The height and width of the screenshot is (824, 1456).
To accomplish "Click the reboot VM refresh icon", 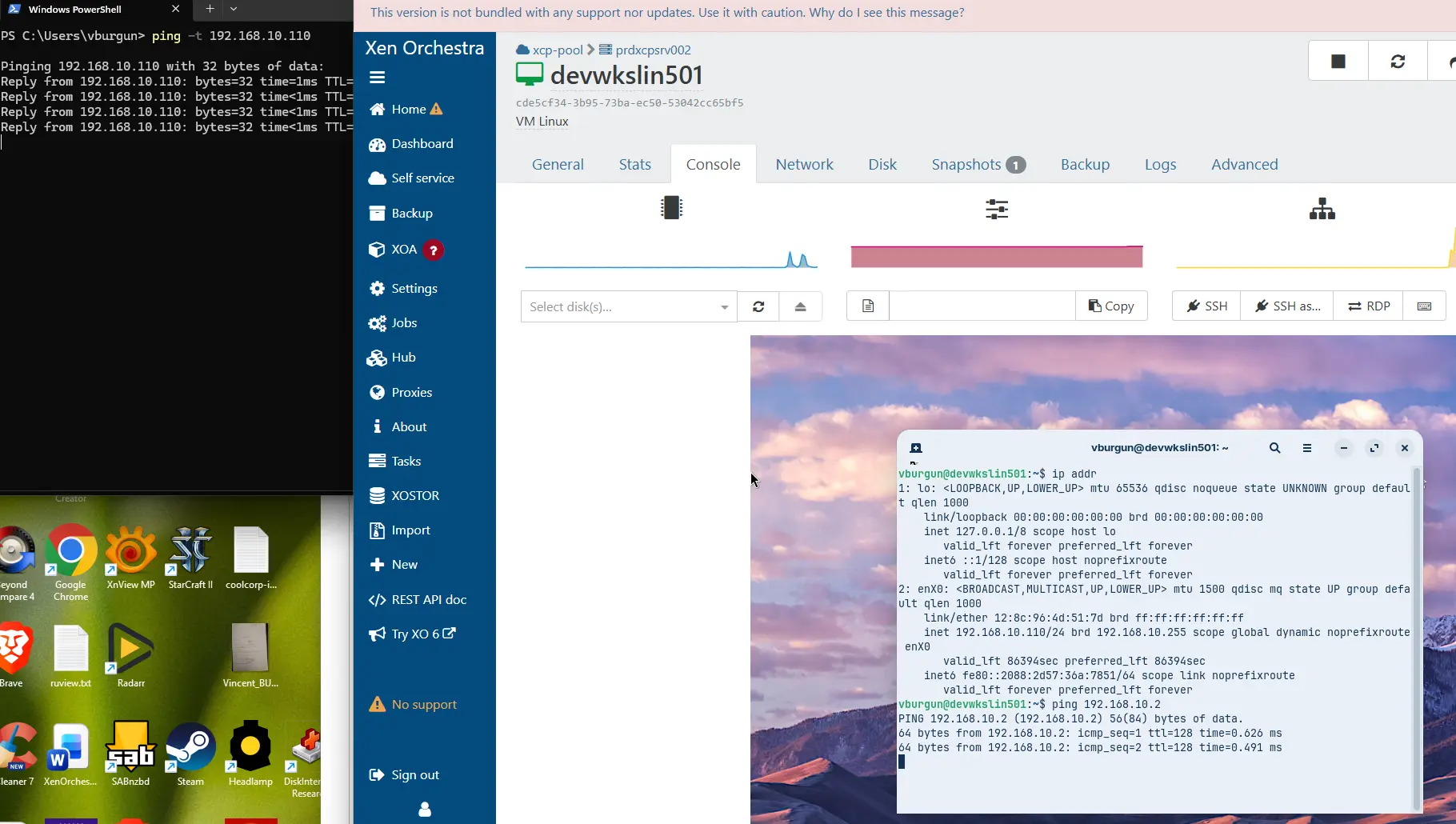I will tap(1398, 62).
